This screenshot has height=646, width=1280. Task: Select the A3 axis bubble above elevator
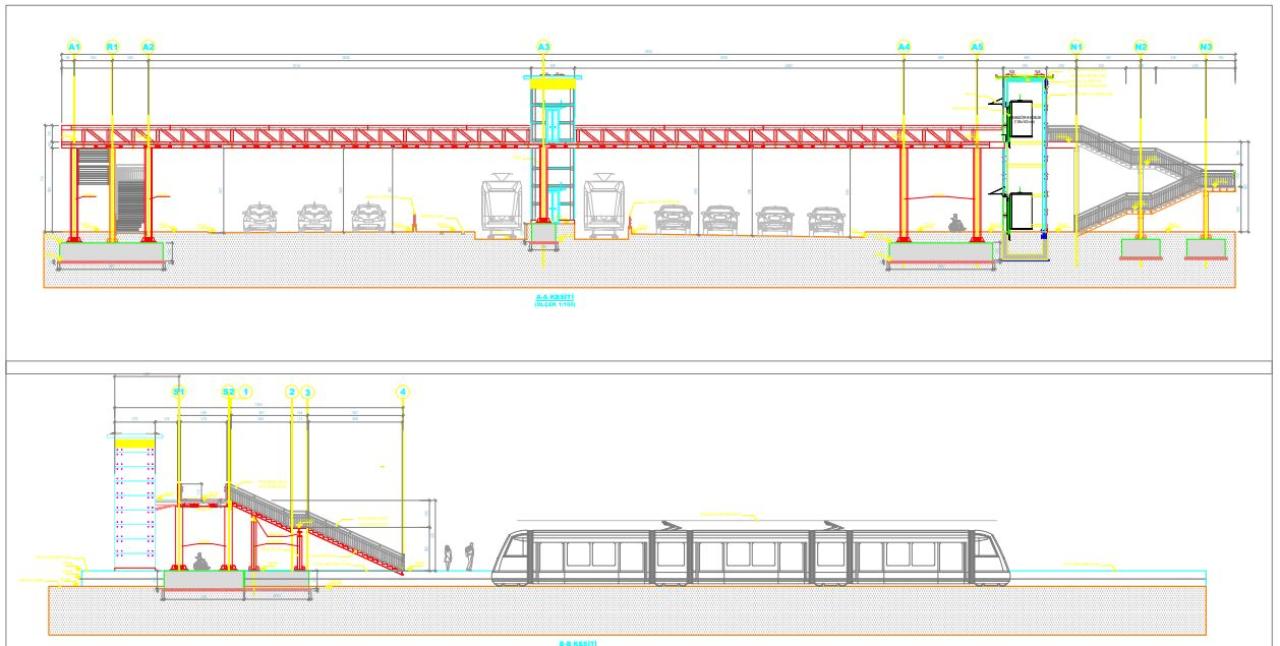click(543, 47)
